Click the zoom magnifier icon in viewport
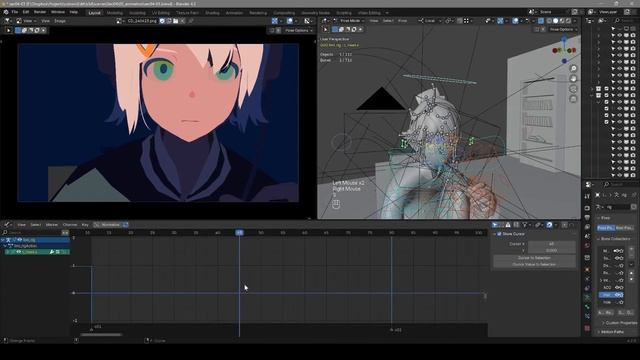Screen dimensions: 640x360 (573, 69)
